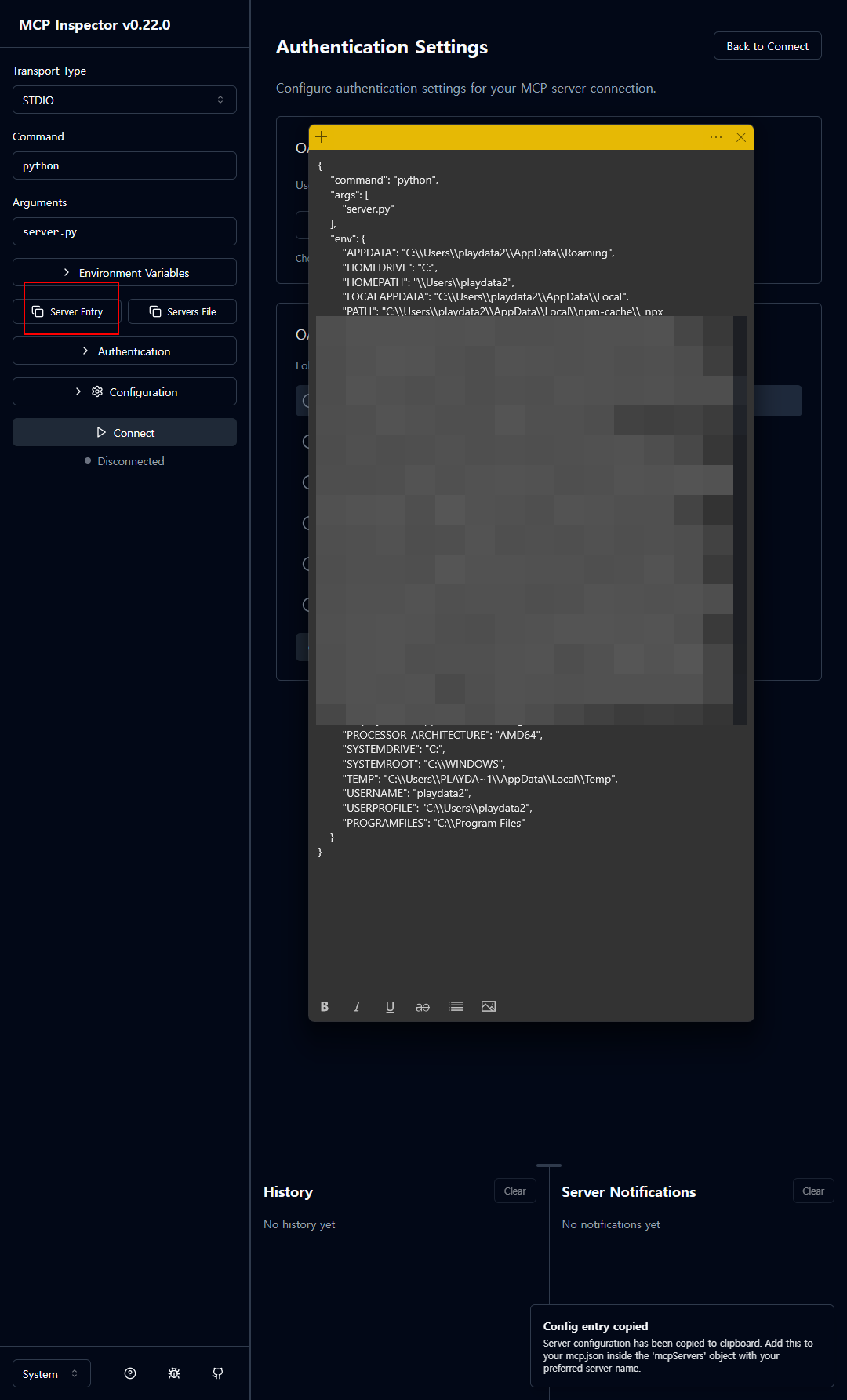This screenshot has width=847, height=1400.
Task: Expand the Authentication section
Action: 125,351
